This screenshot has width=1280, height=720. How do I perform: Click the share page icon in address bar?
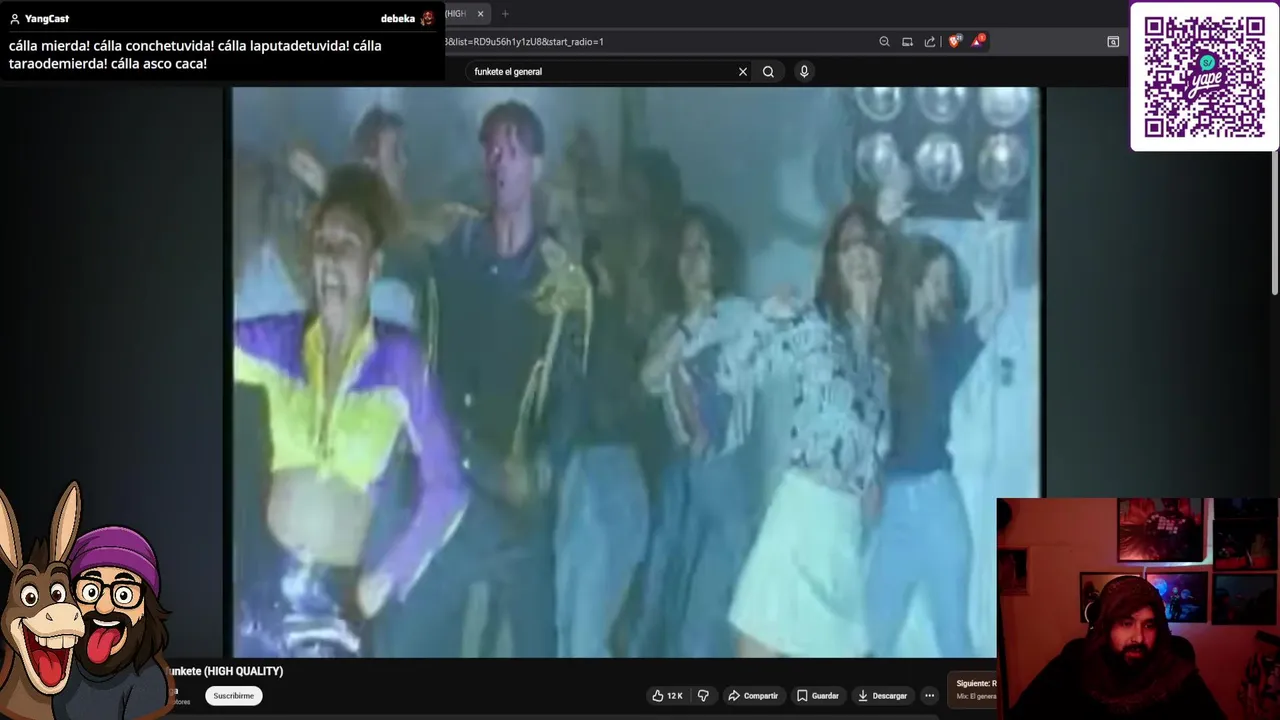point(930,42)
